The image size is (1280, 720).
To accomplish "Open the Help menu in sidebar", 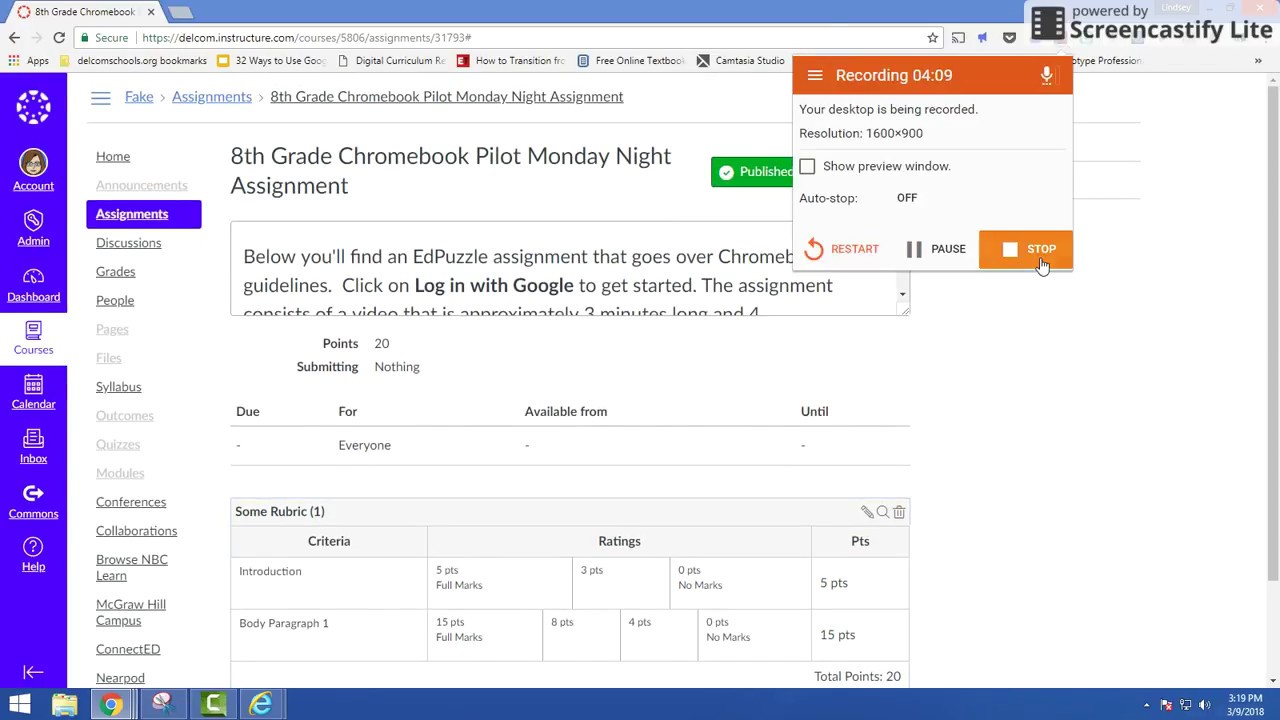I will (x=33, y=555).
